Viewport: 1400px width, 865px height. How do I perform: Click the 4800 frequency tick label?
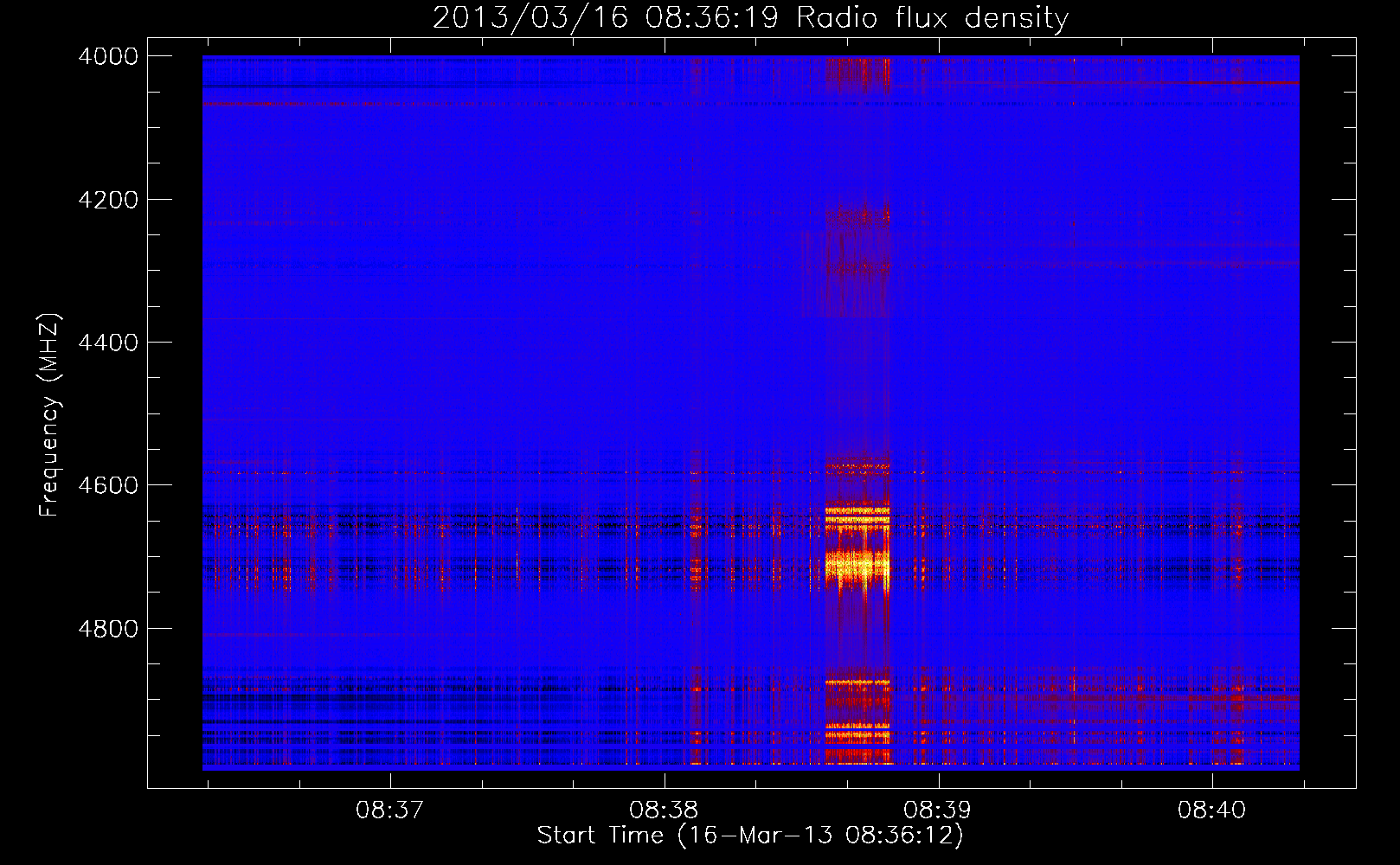108,628
